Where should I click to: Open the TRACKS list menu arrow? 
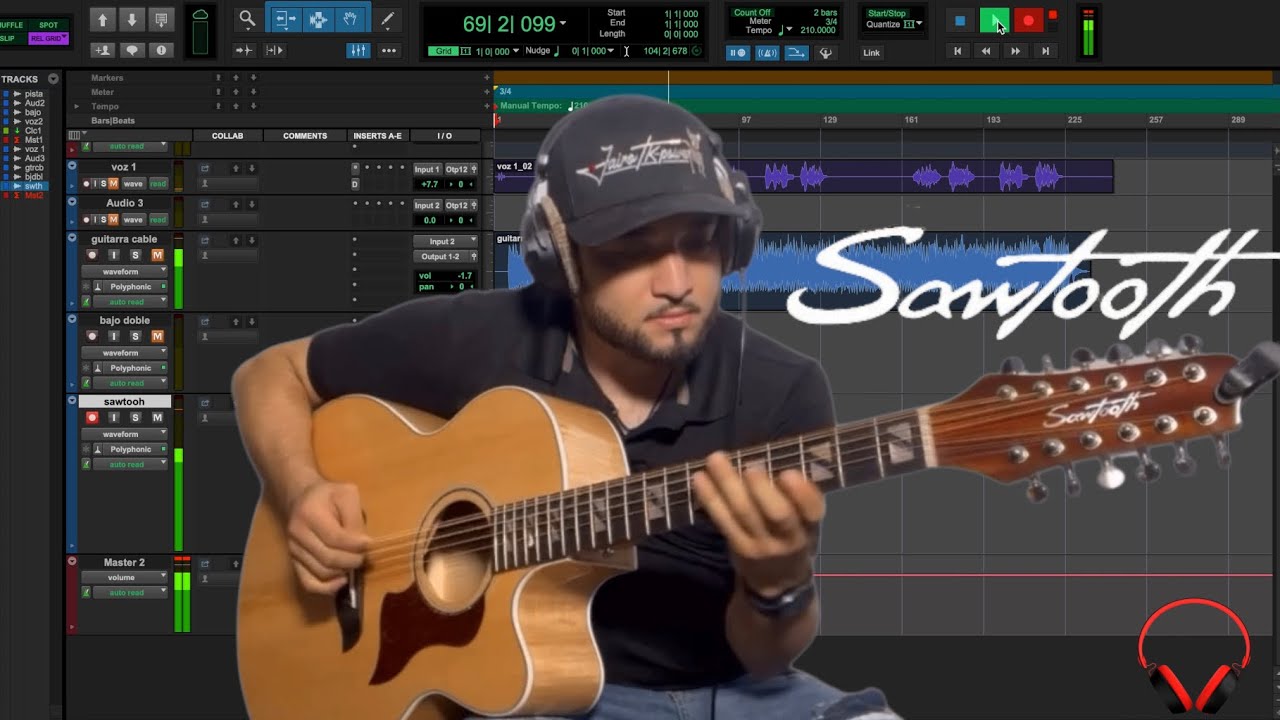pyautogui.click(x=53, y=79)
